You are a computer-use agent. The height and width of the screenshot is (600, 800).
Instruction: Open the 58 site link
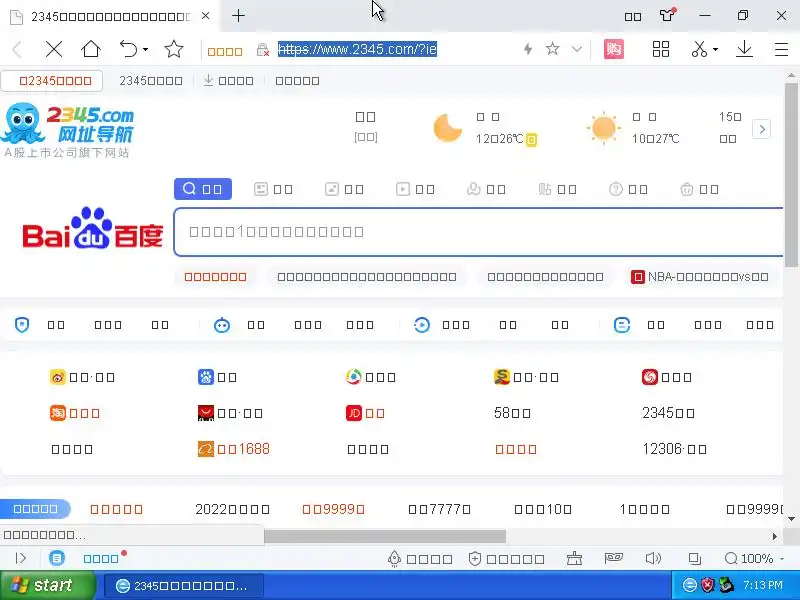[x=512, y=413]
